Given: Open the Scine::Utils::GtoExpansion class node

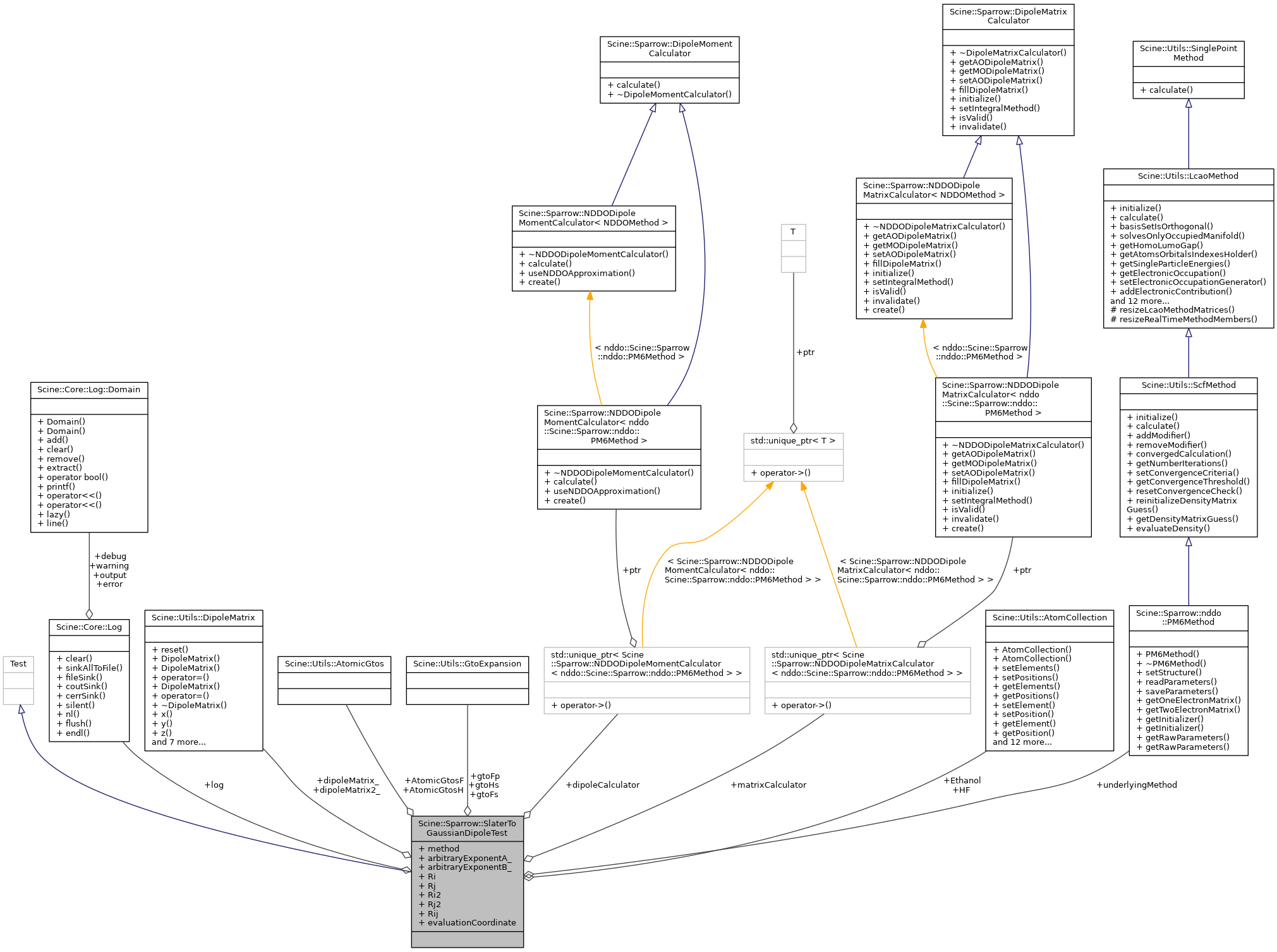Looking at the screenshot, I should point(467,680).
